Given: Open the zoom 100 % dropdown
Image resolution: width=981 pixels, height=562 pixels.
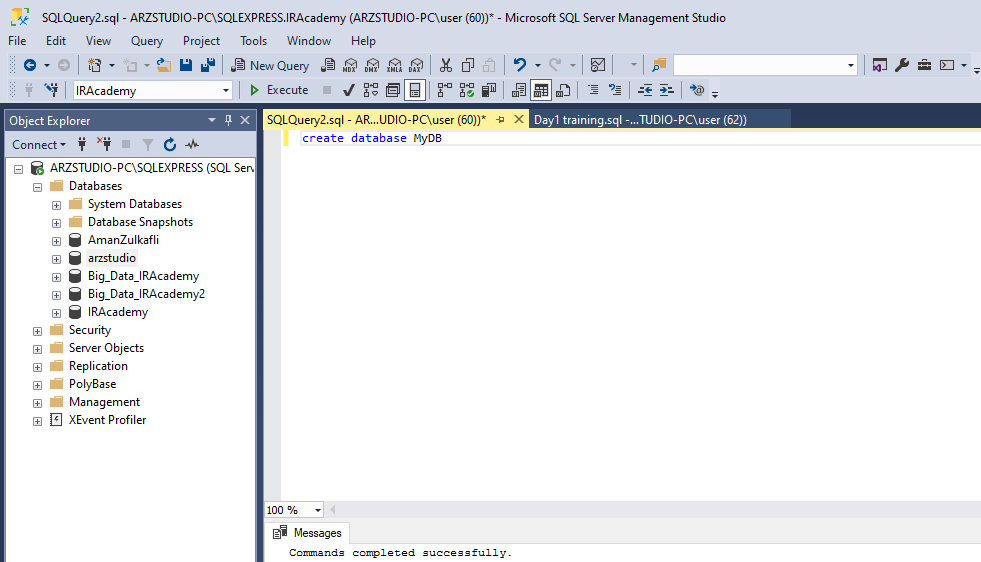Looking at the screenshot, I should [317, 510].
